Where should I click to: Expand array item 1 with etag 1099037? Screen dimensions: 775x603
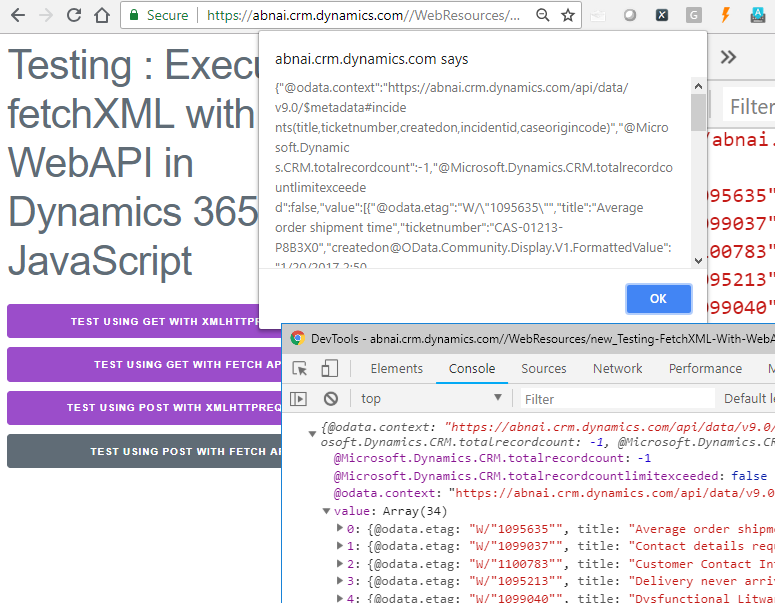(x=340, y=545)
